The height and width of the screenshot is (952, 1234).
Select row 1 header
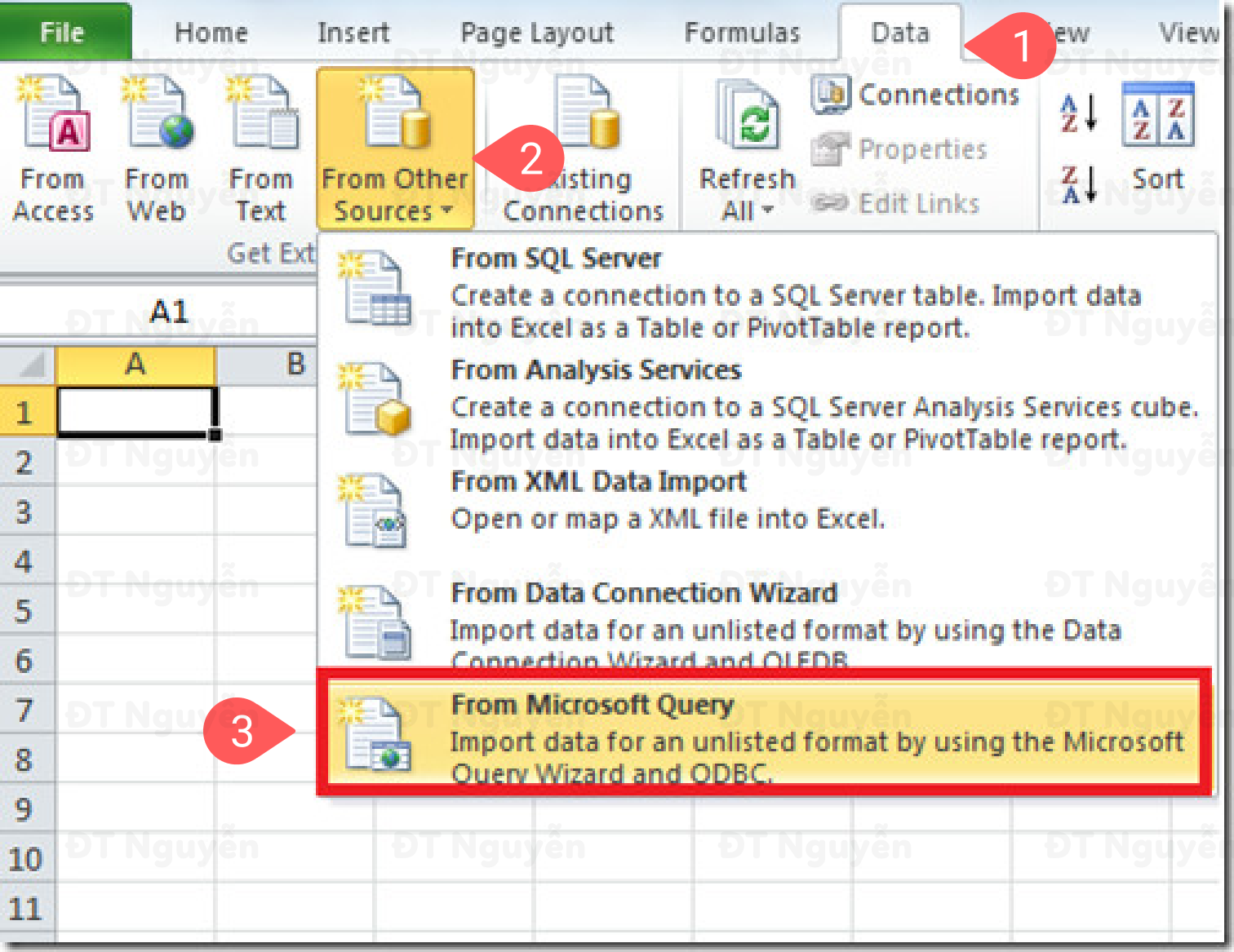[26, 412]
